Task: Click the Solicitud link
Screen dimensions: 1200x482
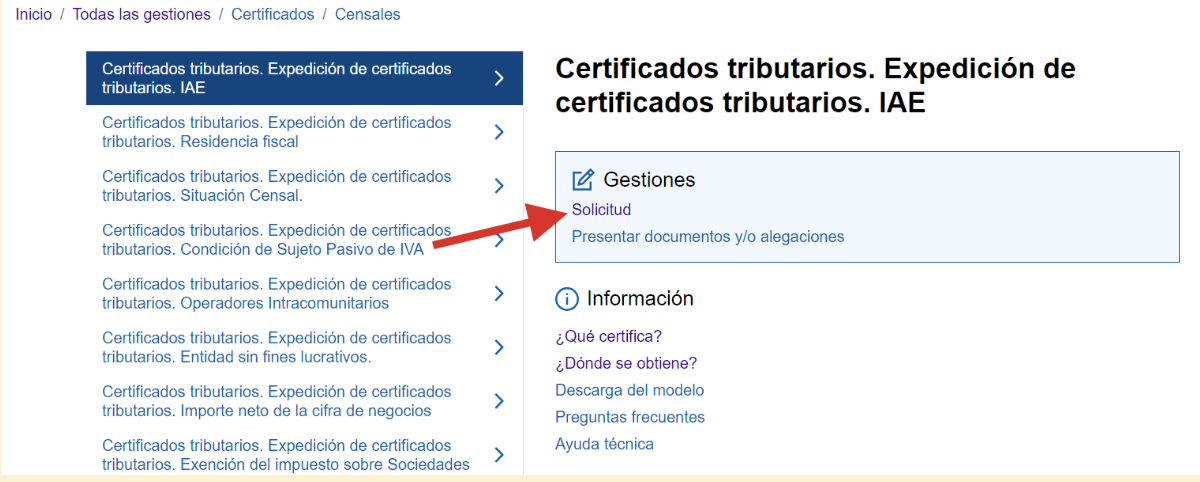Action: click(x=601, y=210)
